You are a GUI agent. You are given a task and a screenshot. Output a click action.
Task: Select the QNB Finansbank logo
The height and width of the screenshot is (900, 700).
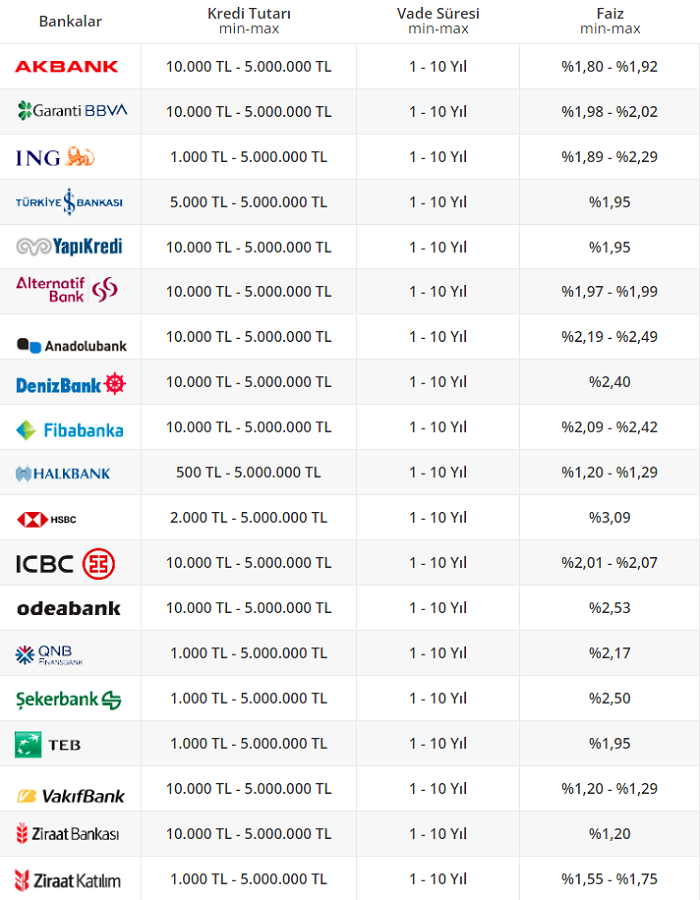[50, 654]
